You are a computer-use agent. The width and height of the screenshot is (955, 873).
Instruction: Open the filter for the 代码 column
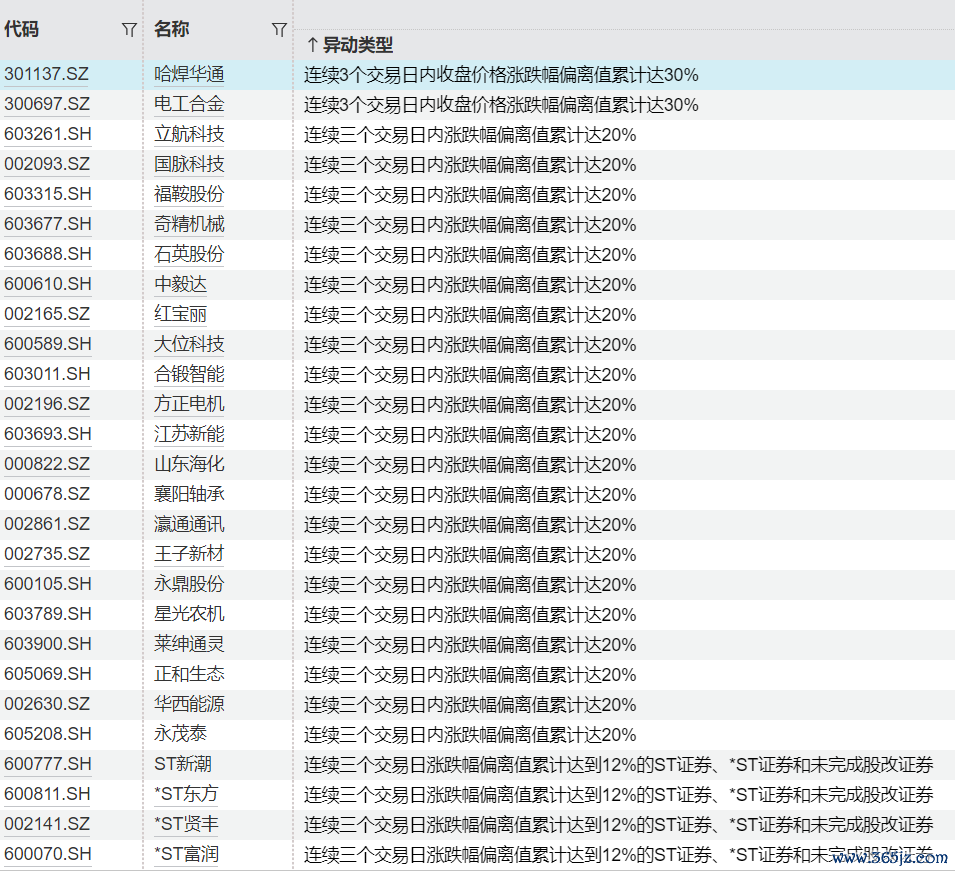pyautogui.click(x=129, y=30)
